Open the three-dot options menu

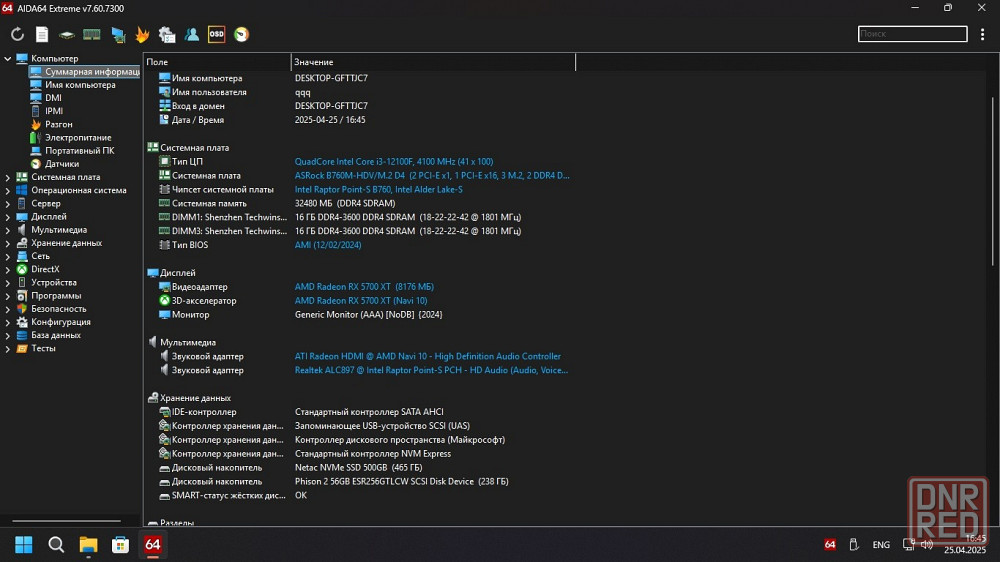pyautogui.click(x=982, y=34)
